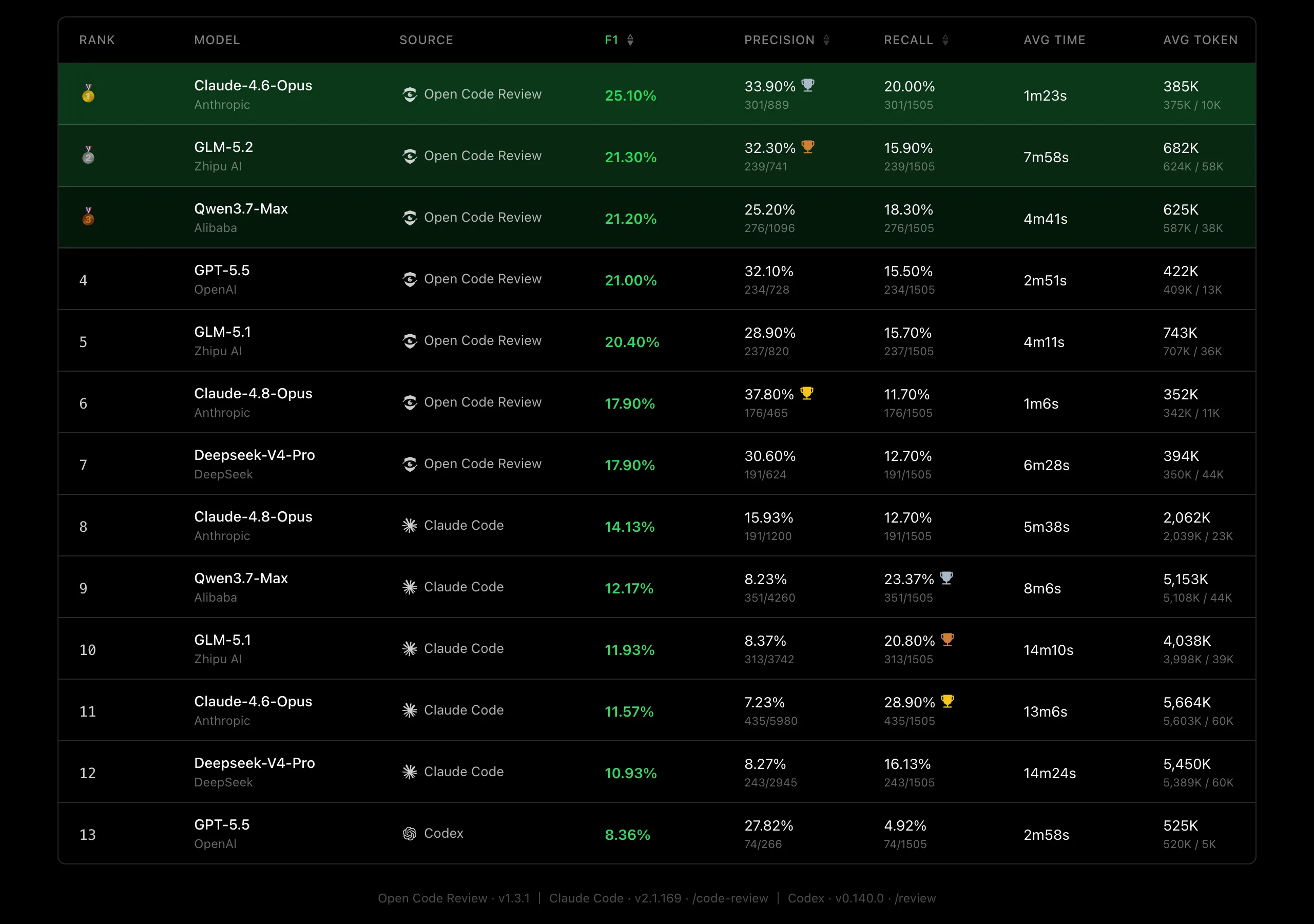This screenshot has width=1314, height=924.
Task: Click Claude Code icon in rank 12 row
Action: click(410, 772)
